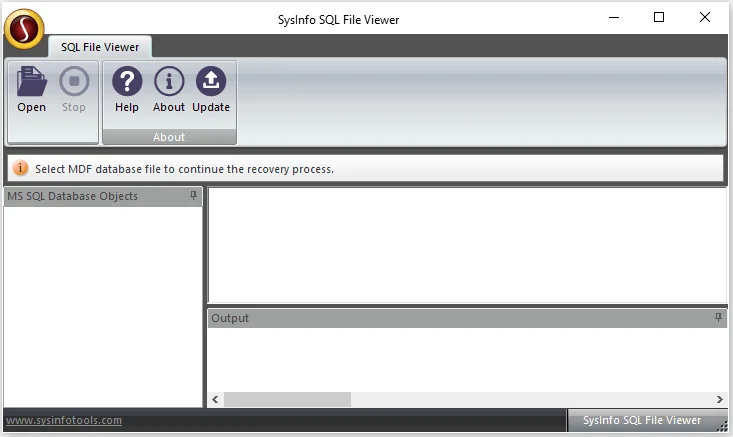This screenshot has height=437, width=733.
Task: Select the SQL File Viewer ribbon tab
Action: coord(100,47)
